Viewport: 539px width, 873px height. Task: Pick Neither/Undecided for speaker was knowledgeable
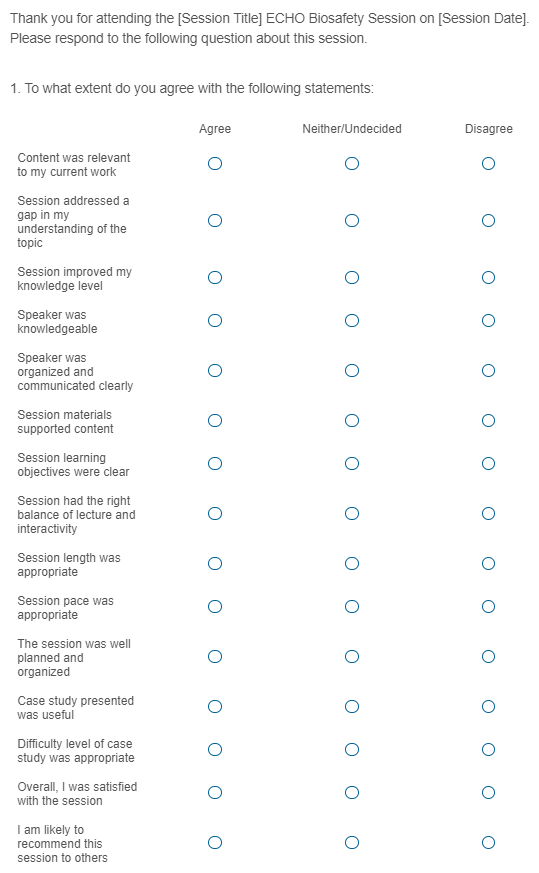tap(352, 321)
